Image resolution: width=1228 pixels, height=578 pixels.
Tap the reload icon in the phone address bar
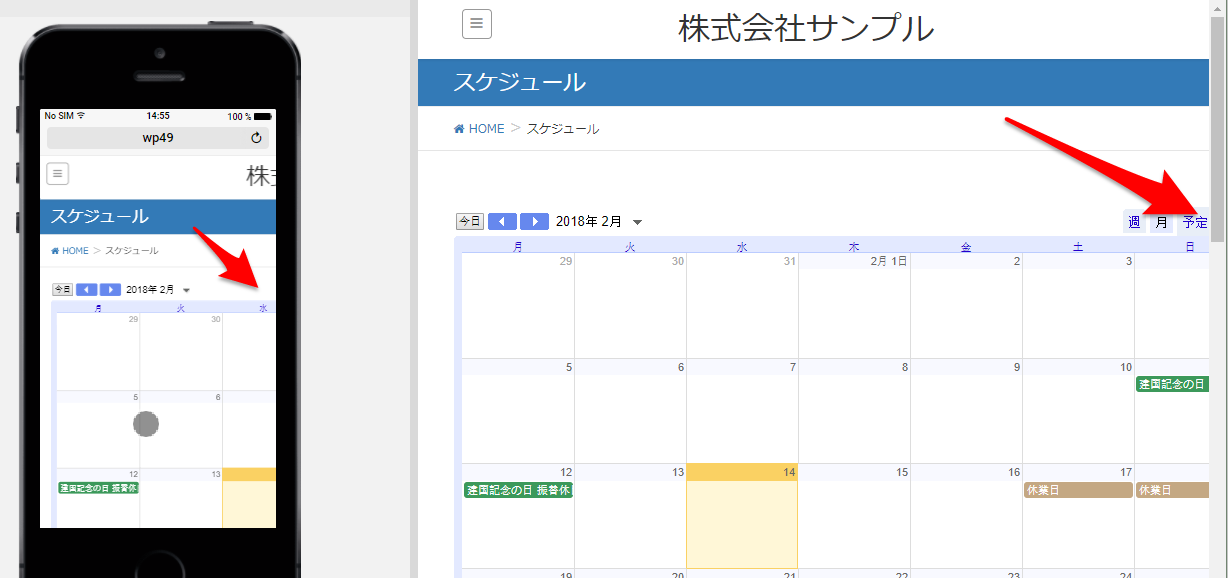(x=257, y=138)
